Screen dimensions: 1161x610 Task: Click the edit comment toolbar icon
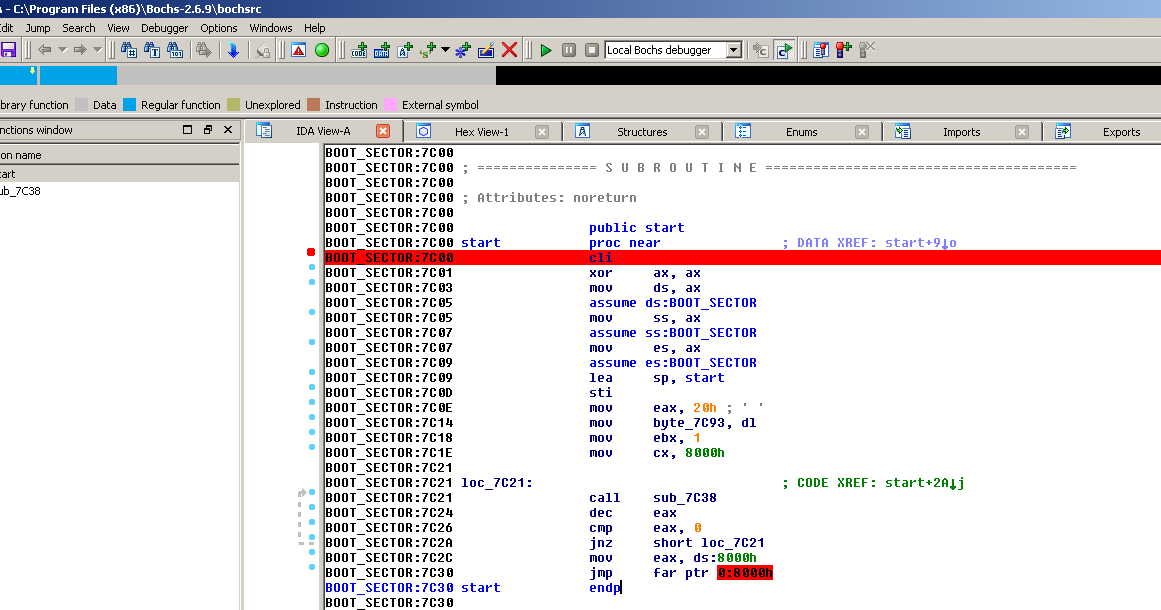[x=485, y=48]
